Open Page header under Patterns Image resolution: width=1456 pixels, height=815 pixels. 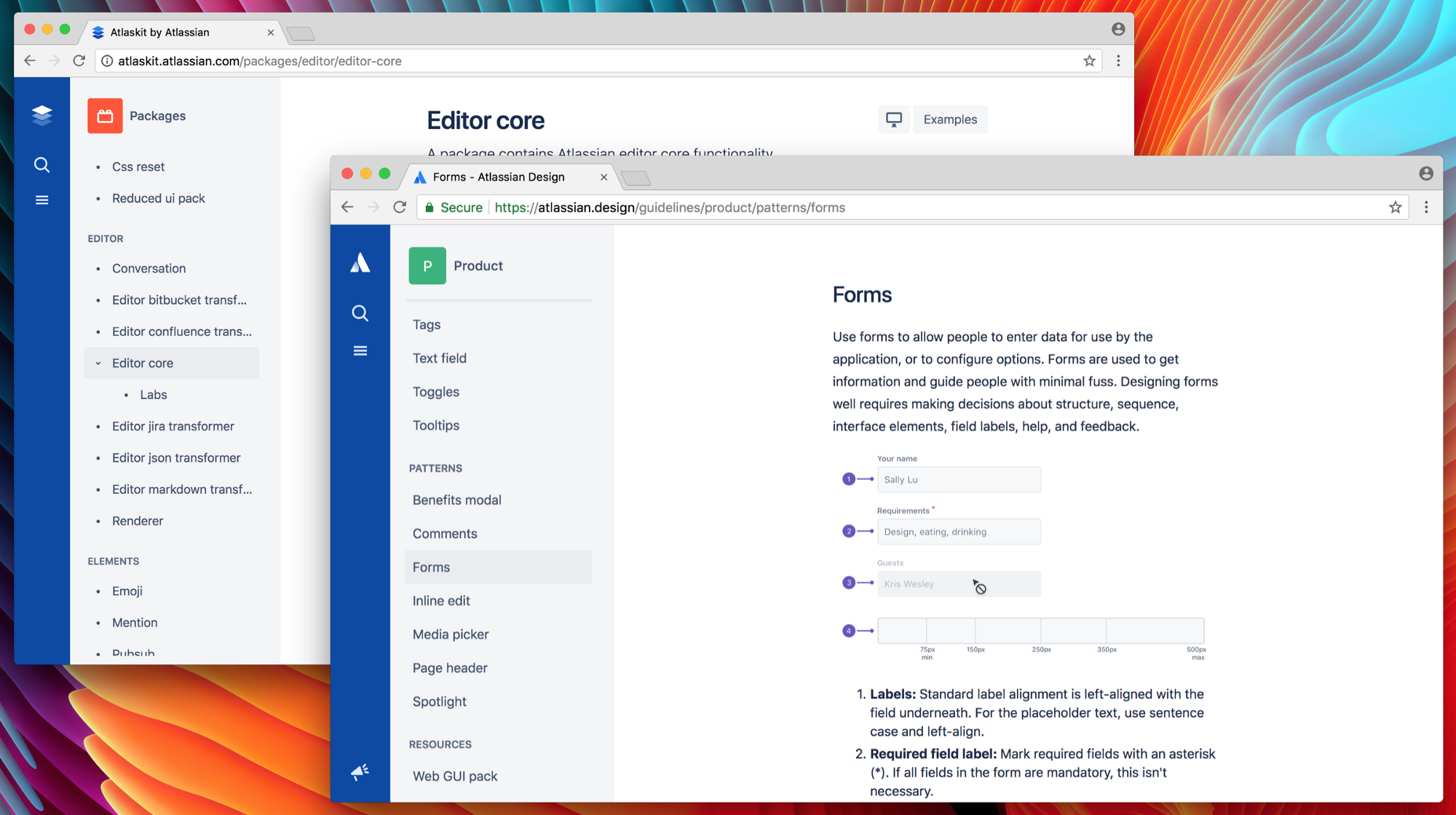point(450,668)
